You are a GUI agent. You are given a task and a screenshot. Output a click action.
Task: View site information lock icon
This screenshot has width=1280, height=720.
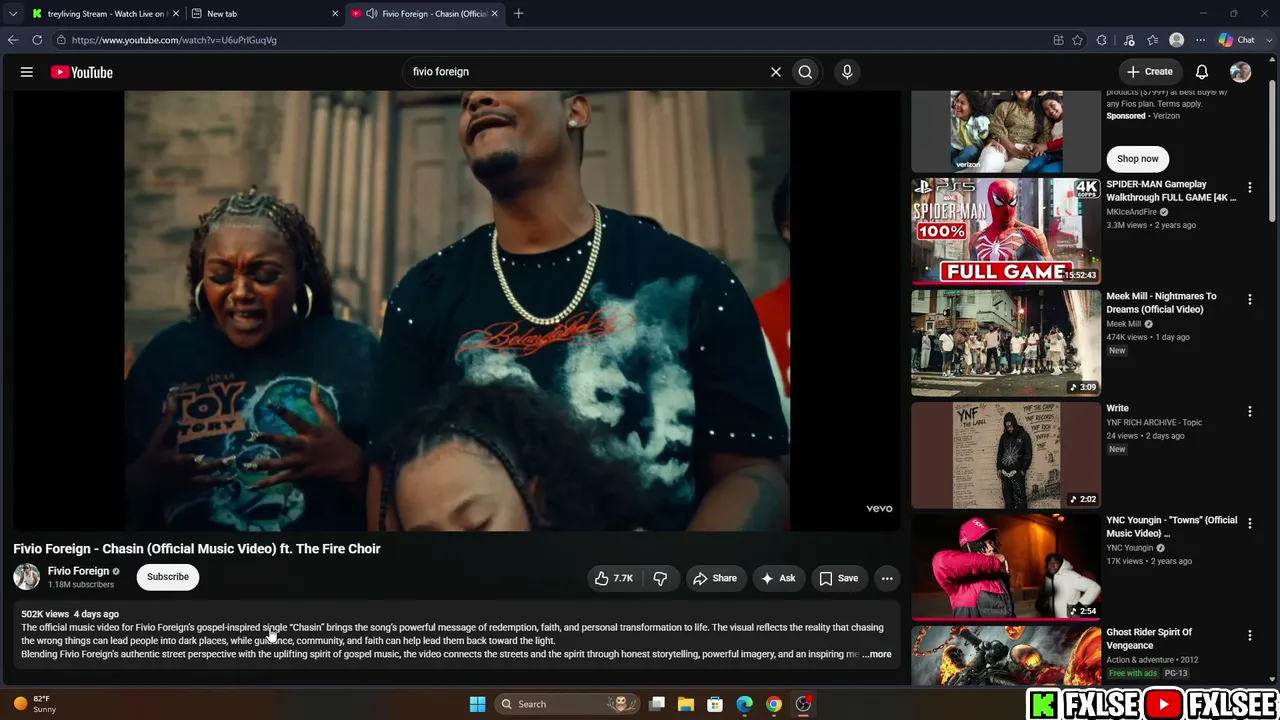tap(61, 40)
